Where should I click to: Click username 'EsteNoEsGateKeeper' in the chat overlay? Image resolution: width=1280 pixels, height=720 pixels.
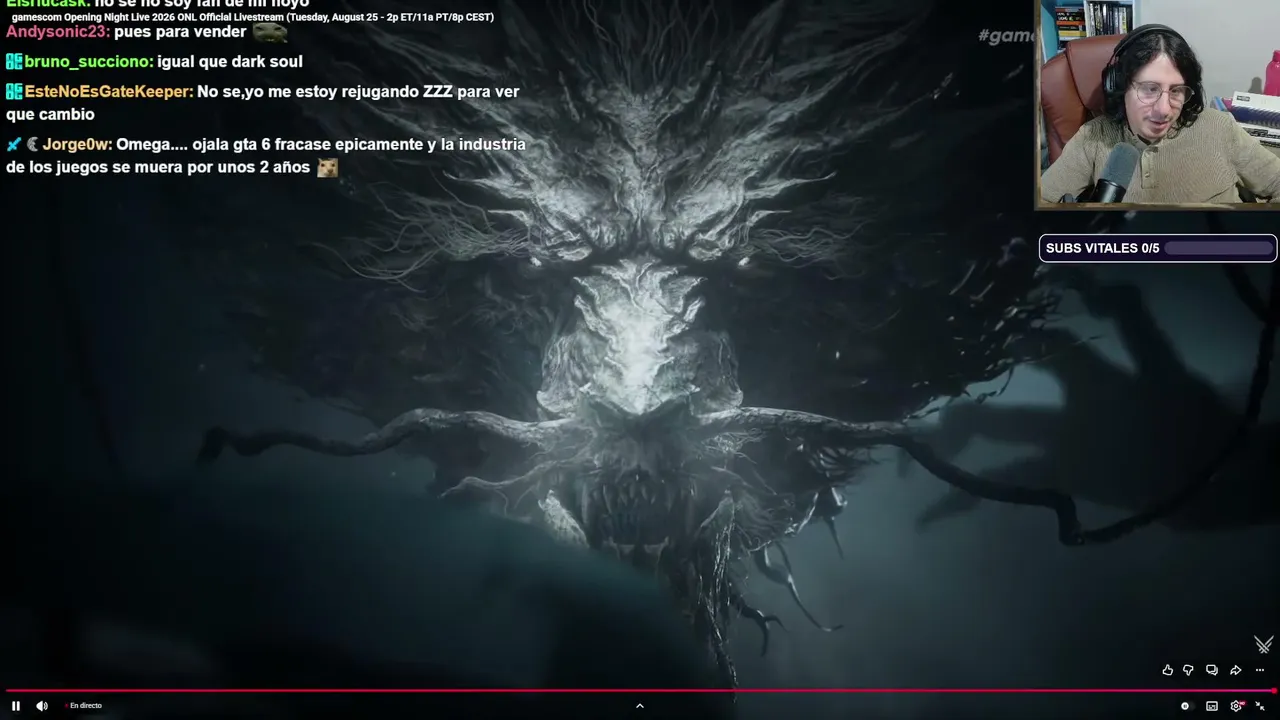109,92
